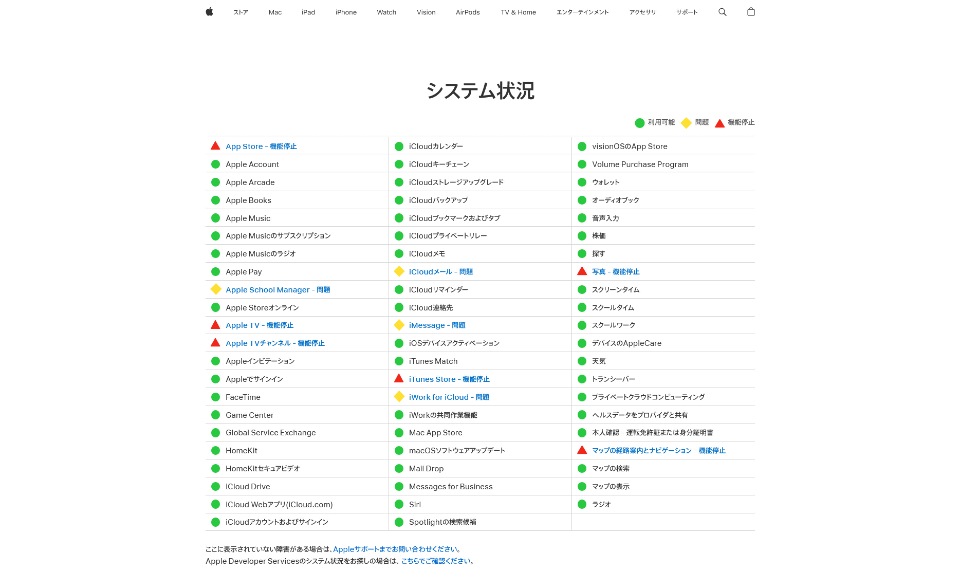The height and width of the screenshot is (571, 960).
Task: Click the Apple Music service text
Action: coord(248,218)
